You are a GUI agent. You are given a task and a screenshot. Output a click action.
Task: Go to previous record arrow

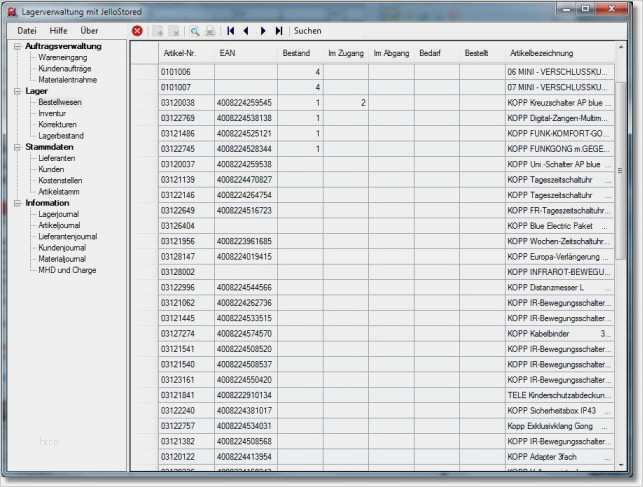pyautogui.click(x=247, y=31)
